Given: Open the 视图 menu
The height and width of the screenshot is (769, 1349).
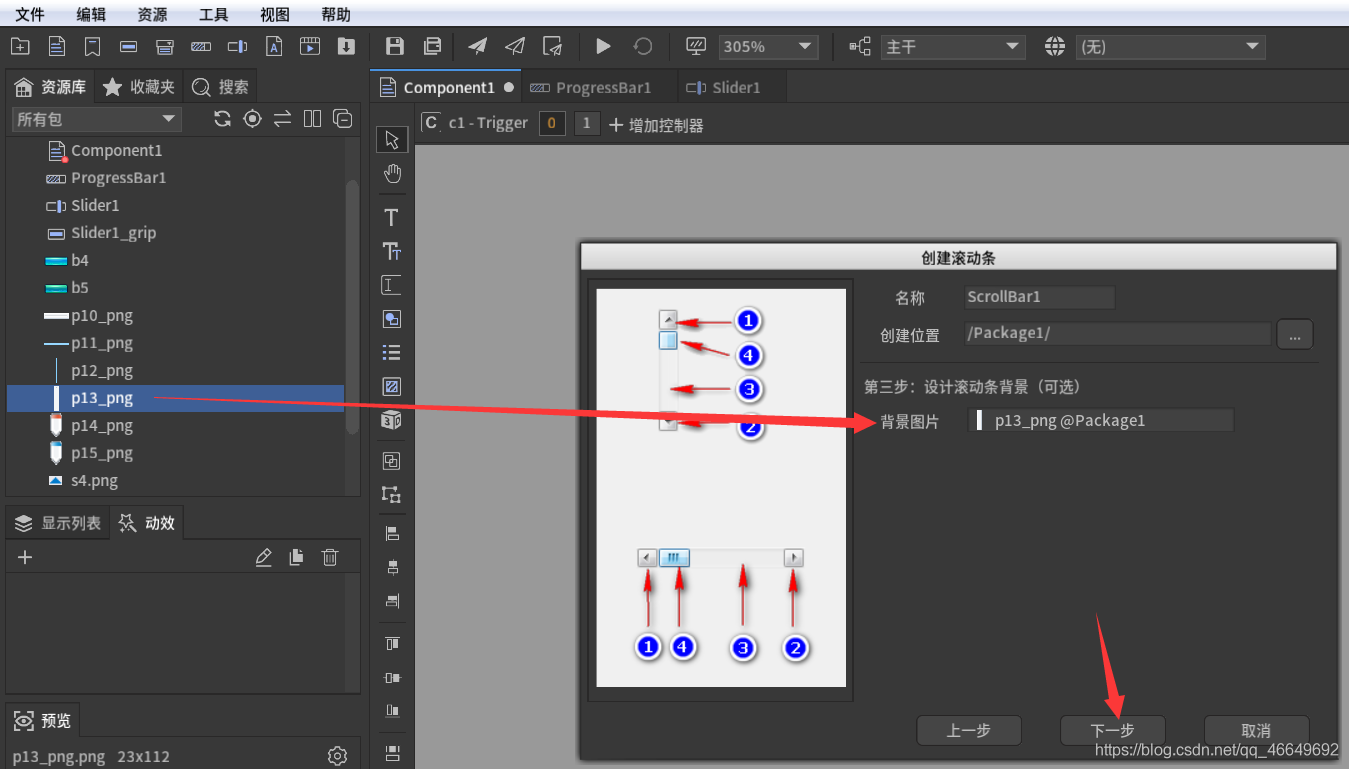Looking at the screenshot, I should tap(275, 14).
